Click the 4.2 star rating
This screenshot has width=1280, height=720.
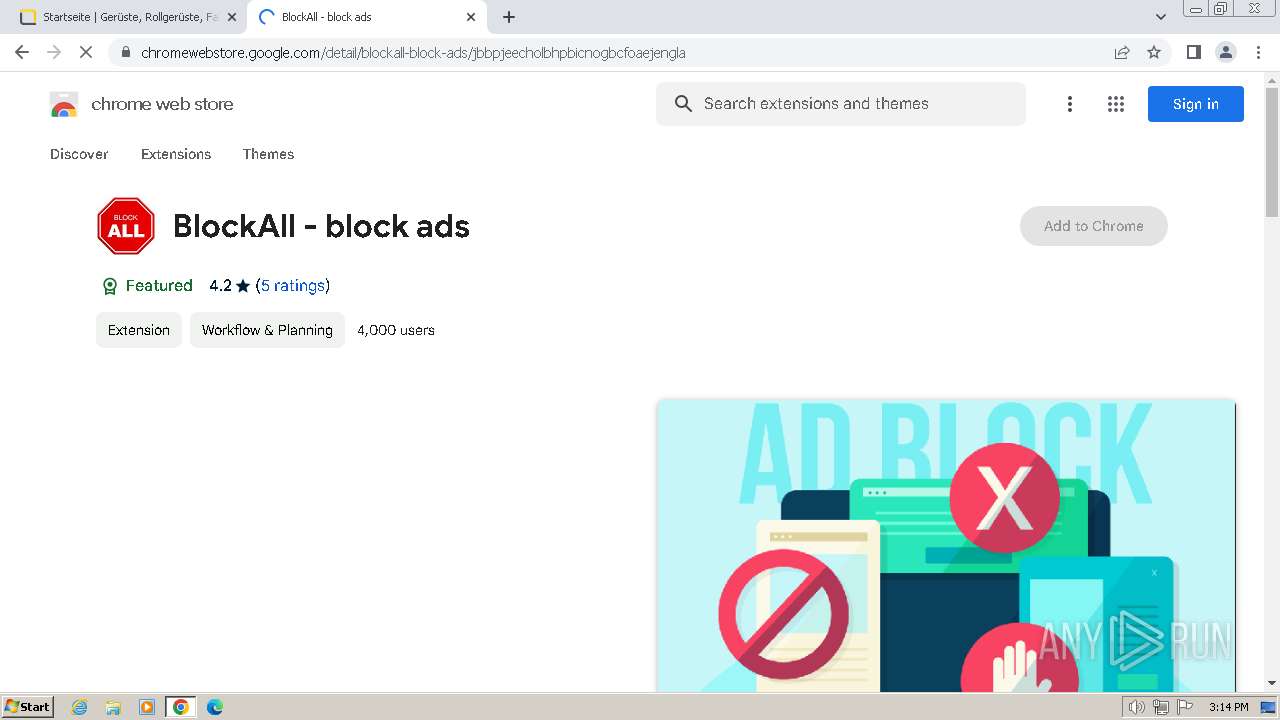pos(229,286)
